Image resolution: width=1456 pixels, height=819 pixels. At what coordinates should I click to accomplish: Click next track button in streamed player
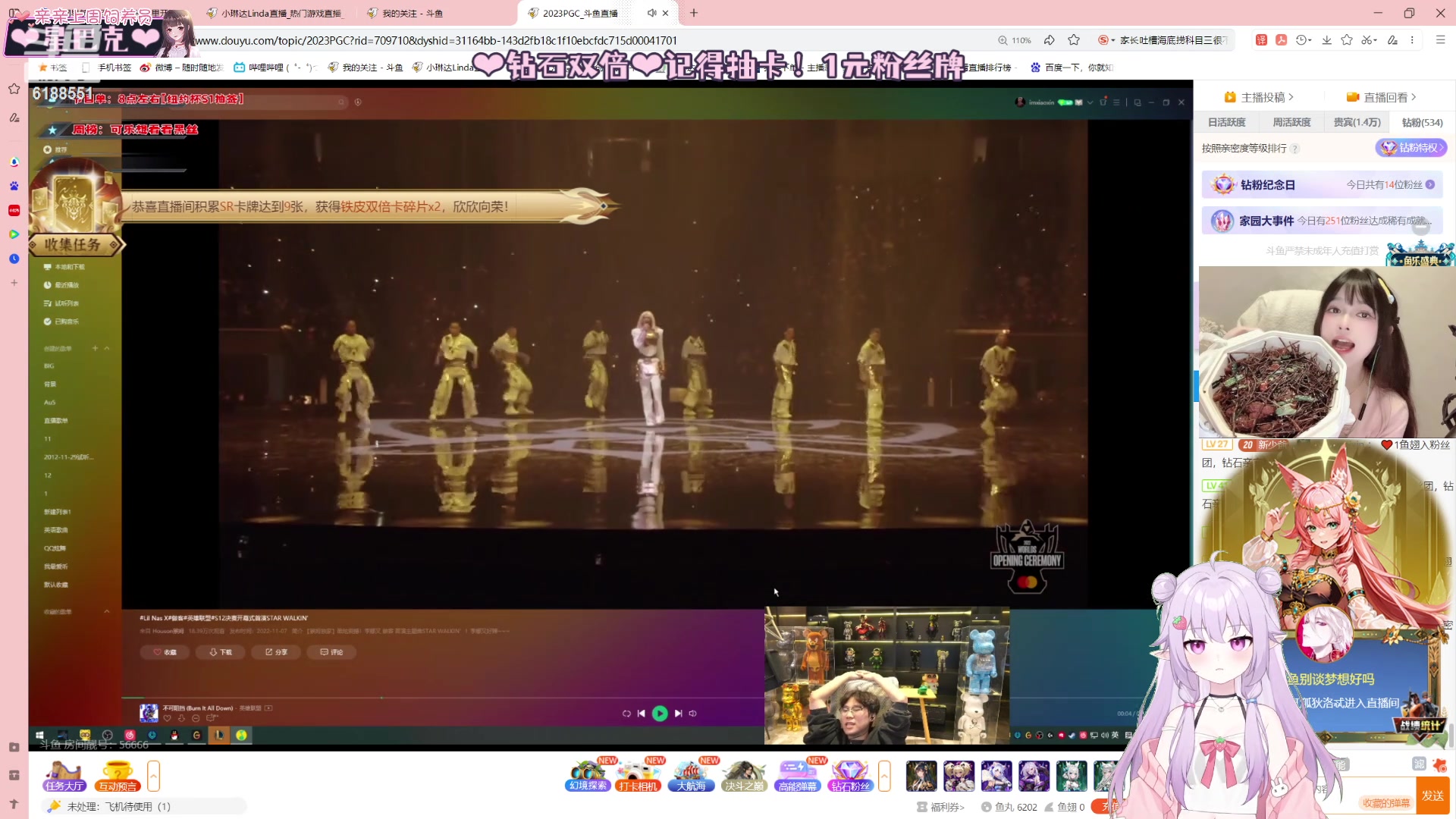(678, 714)
